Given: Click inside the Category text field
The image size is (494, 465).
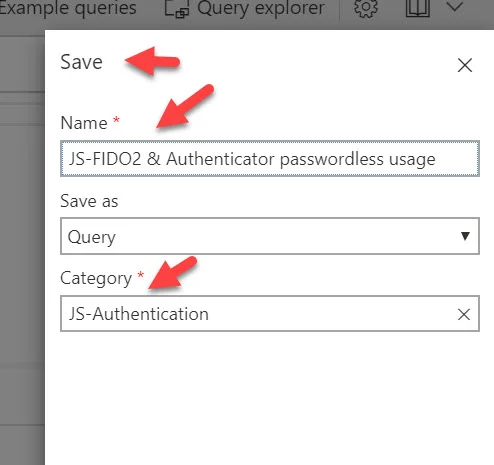Looking at the screenshot, I should [259, 313].
